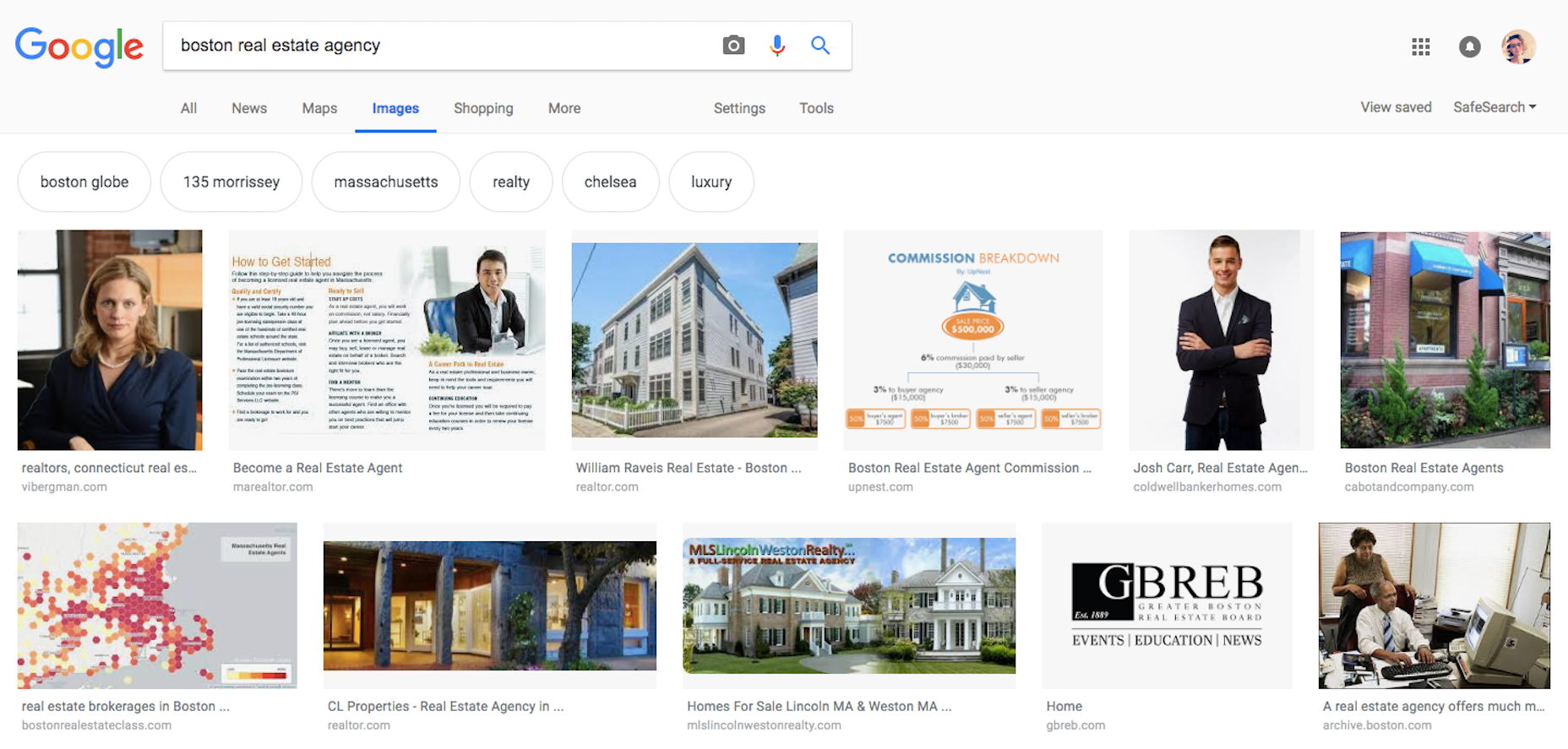
Task: Open the More search menu
Action: coord(564,108)
